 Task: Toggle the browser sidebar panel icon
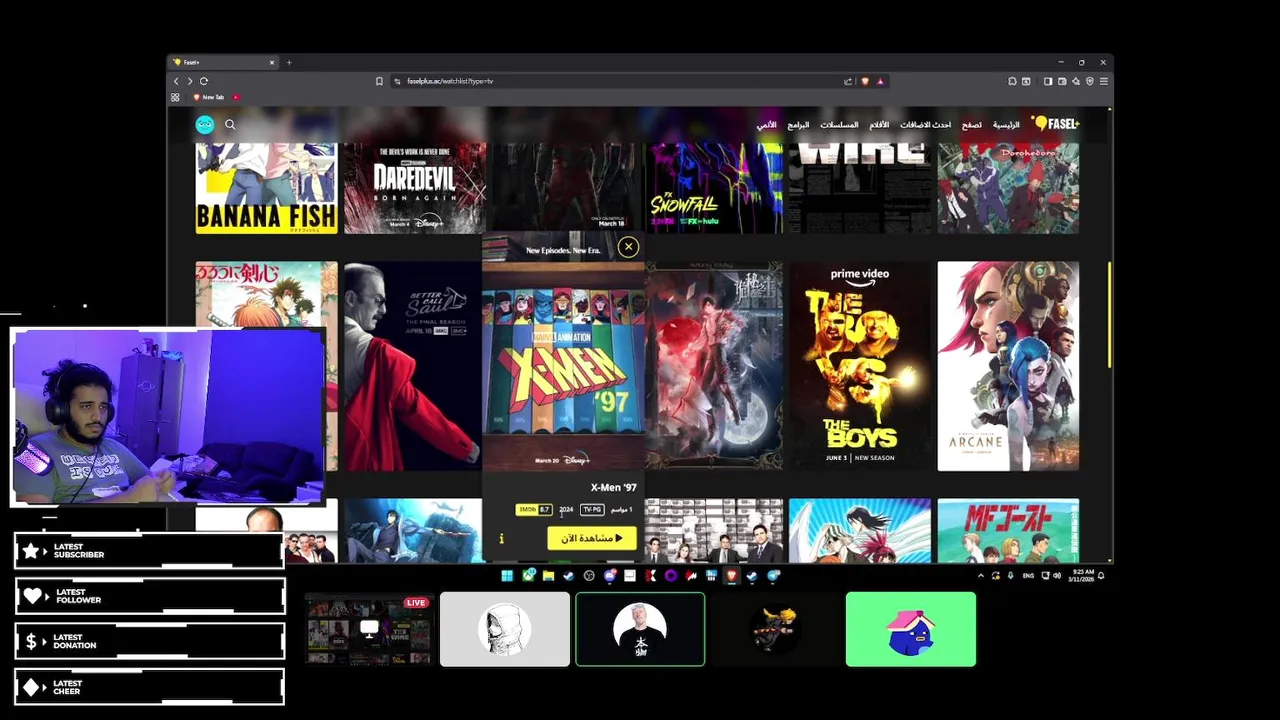click(x=1048, y=81)
